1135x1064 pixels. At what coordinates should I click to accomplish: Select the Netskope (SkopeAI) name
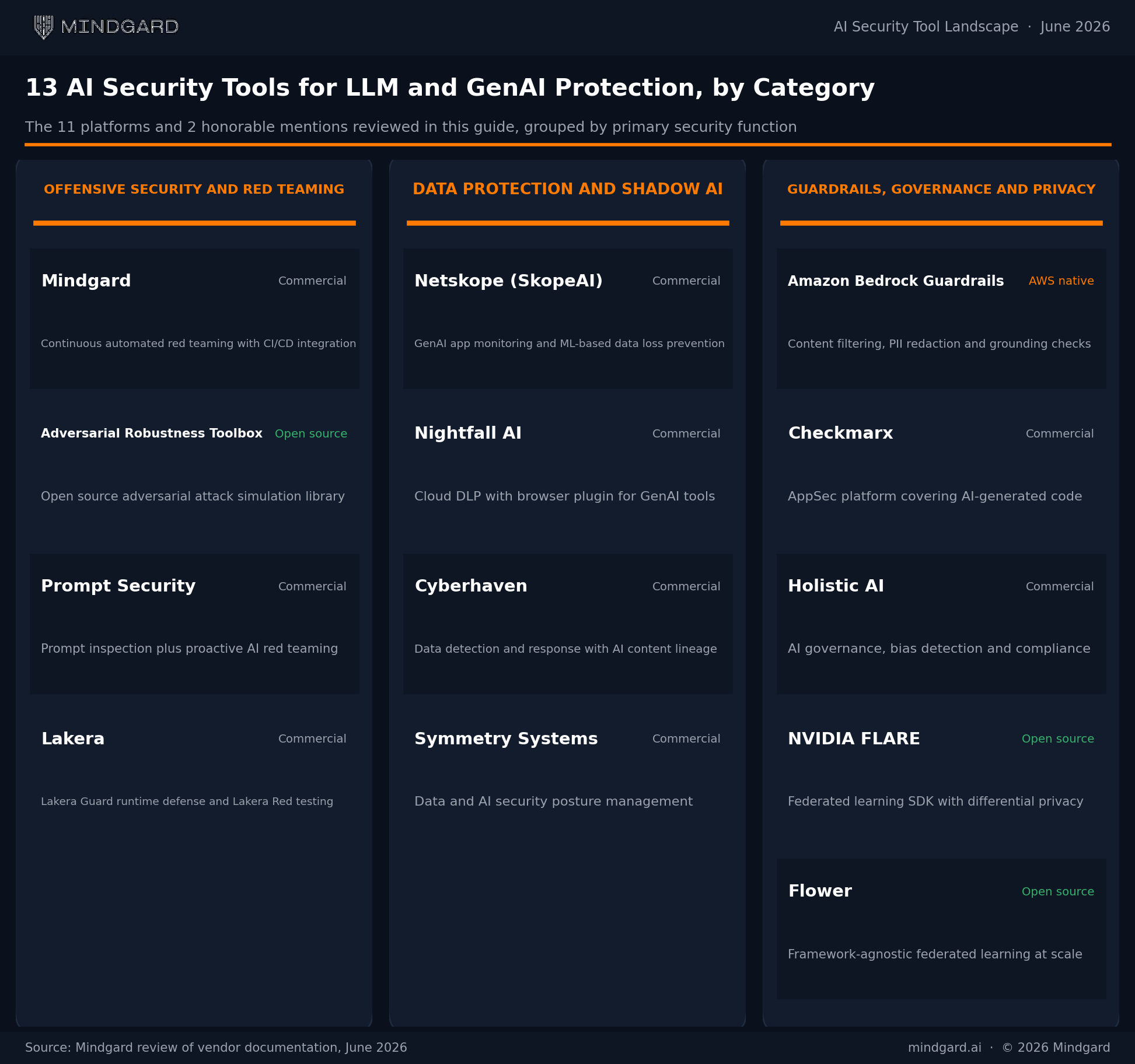pyautogui.click(x=508, y=281)
